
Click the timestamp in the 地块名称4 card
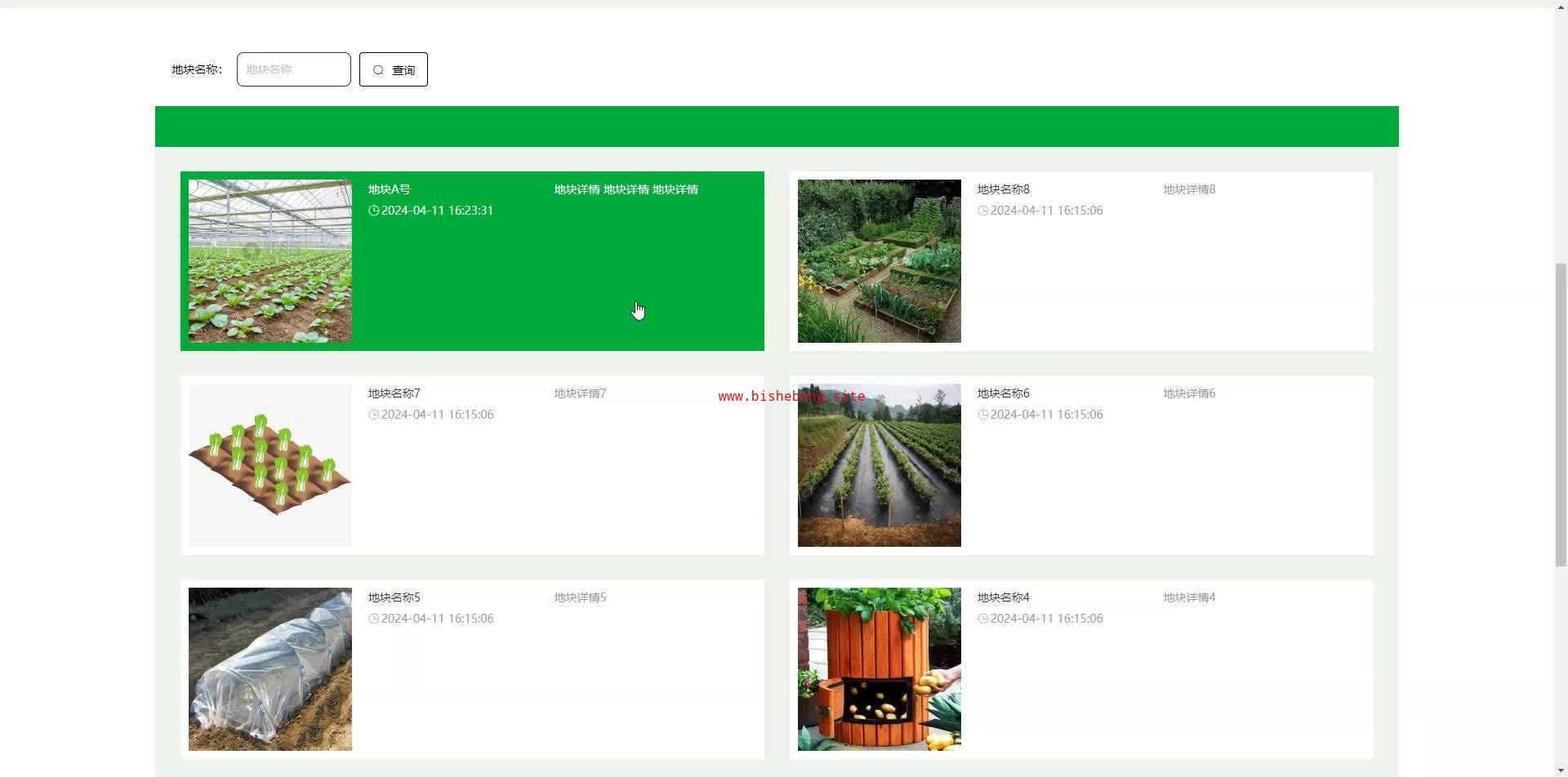click(x=1047, y=619)
